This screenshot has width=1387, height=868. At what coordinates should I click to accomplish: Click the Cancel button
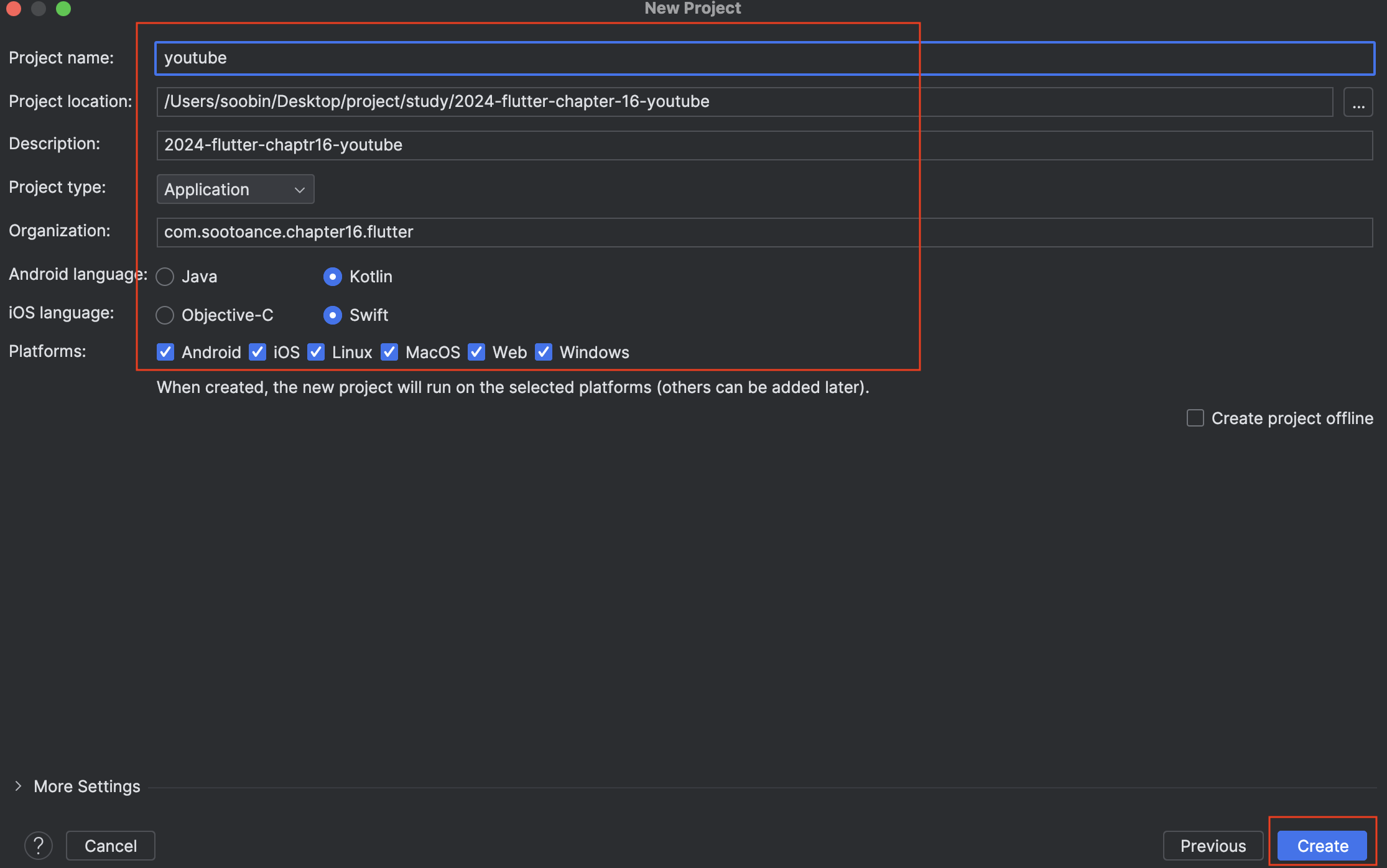point(111,846)
